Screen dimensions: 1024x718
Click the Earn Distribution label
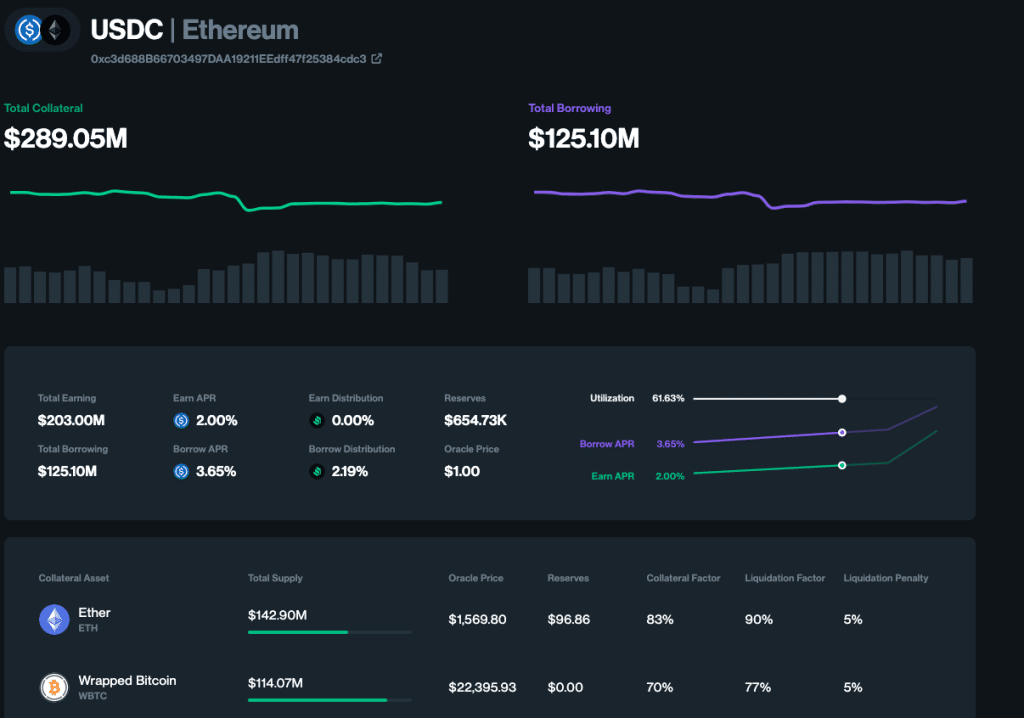click(346, 399)
